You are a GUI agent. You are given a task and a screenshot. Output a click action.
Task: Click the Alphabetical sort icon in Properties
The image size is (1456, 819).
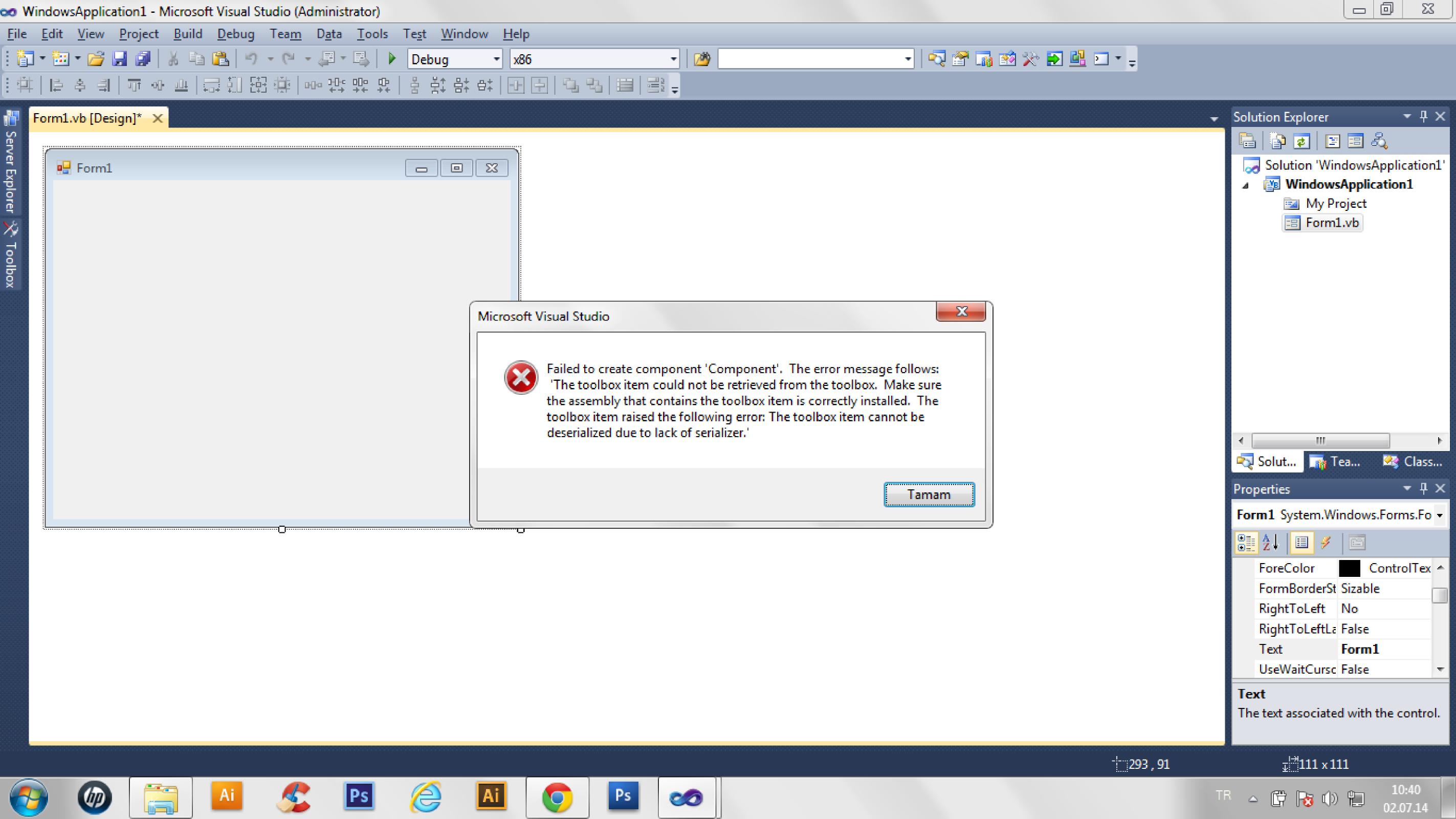1270,543
